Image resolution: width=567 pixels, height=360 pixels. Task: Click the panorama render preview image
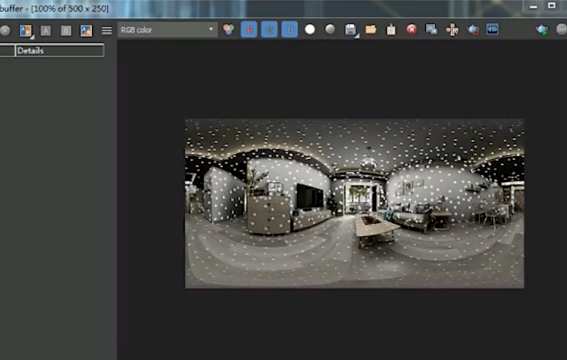tap(354, 203)
